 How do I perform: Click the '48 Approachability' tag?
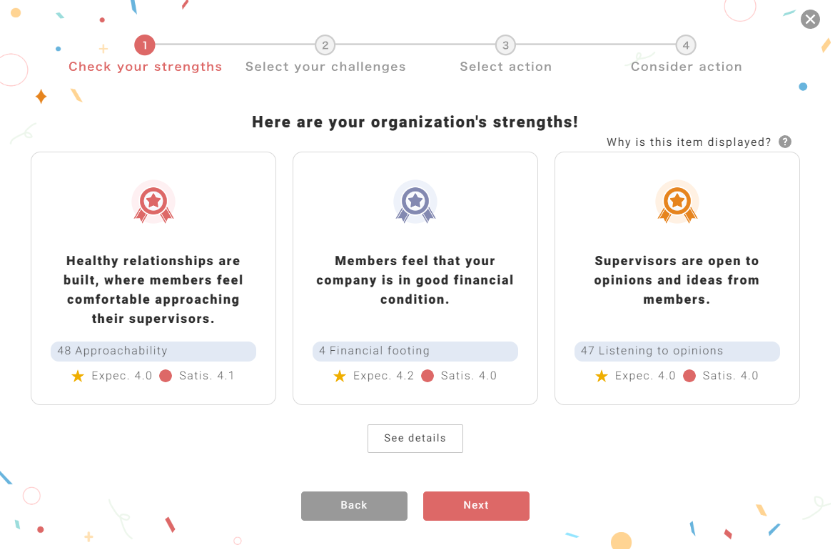point(153,351)
